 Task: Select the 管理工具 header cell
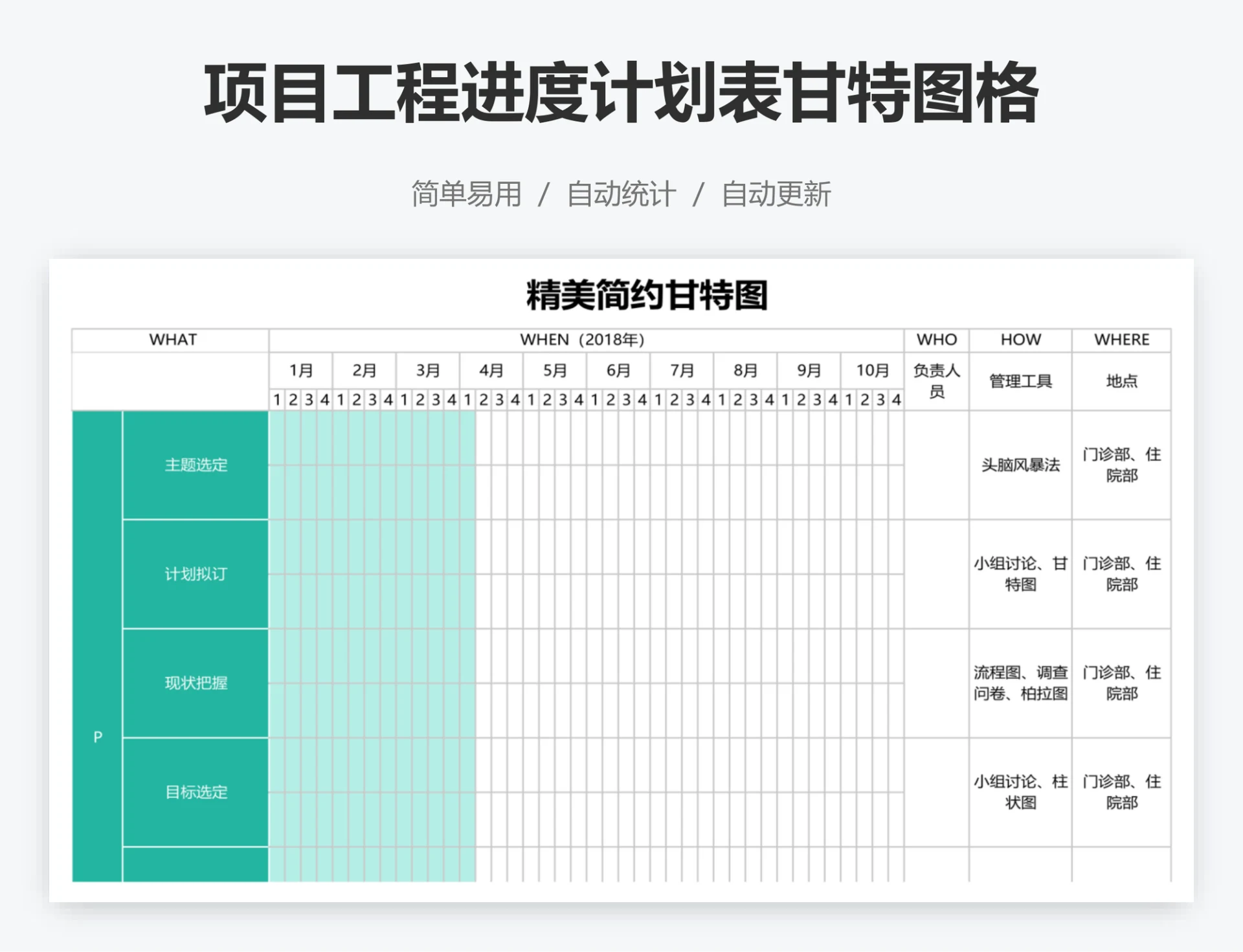1020,382
